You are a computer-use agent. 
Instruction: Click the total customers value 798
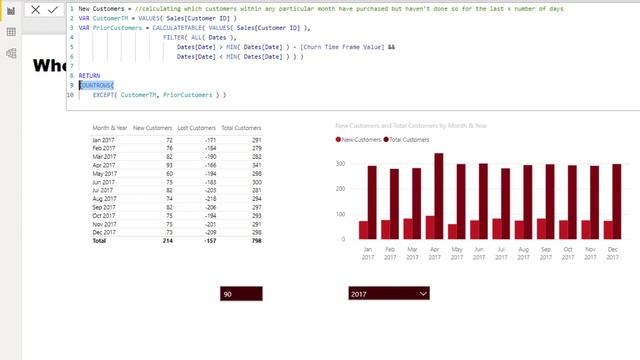[256, 241]
